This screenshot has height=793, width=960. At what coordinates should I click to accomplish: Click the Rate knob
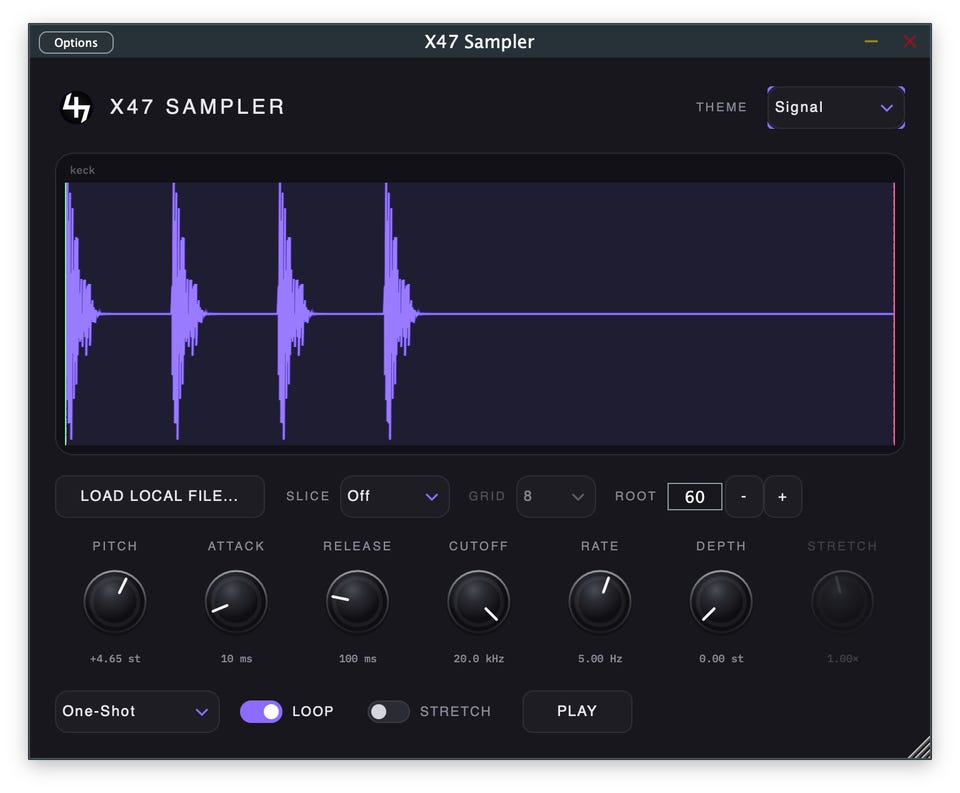600,601
